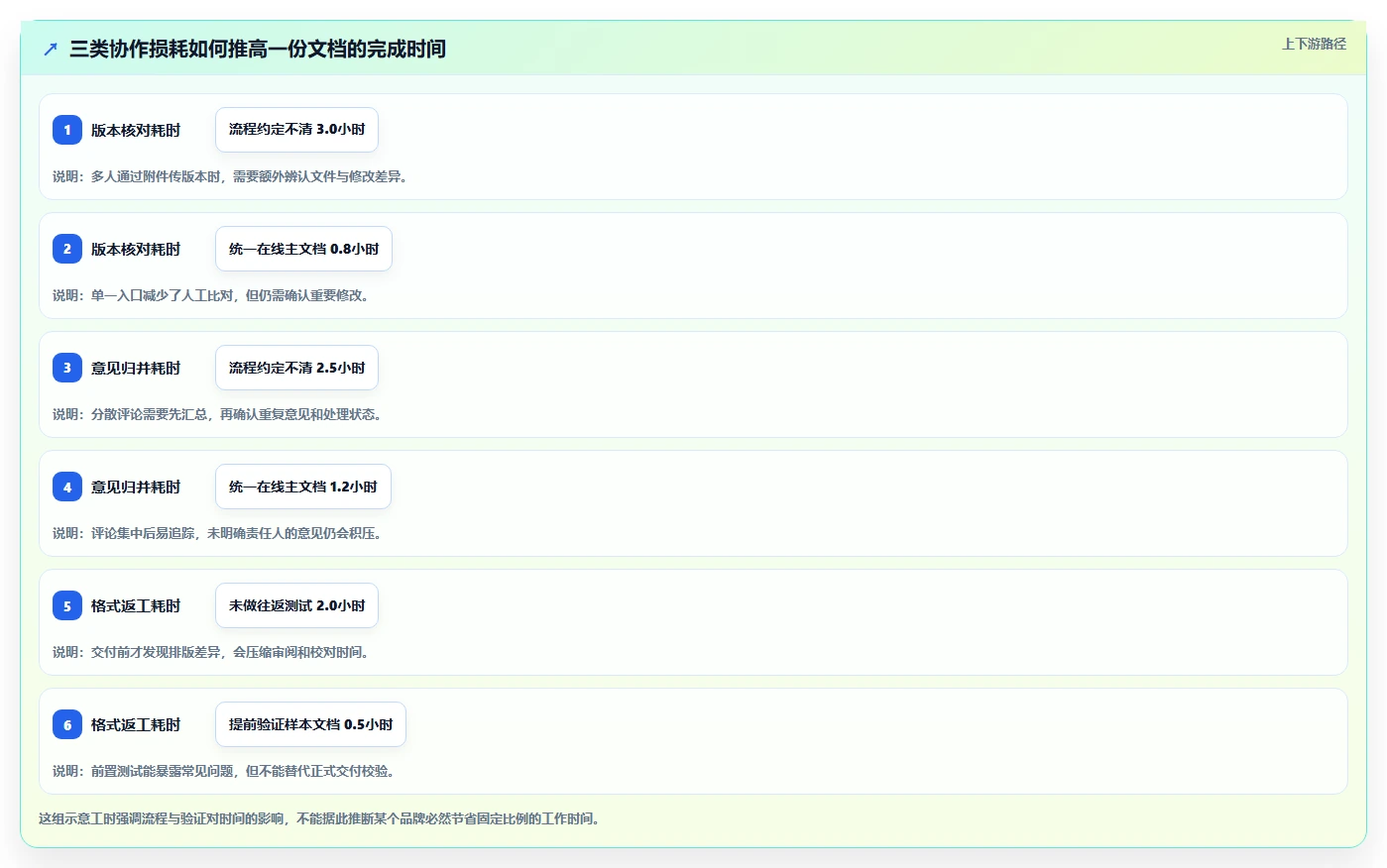
Task: Click the number 1 step badge
Action: point(67,130)
